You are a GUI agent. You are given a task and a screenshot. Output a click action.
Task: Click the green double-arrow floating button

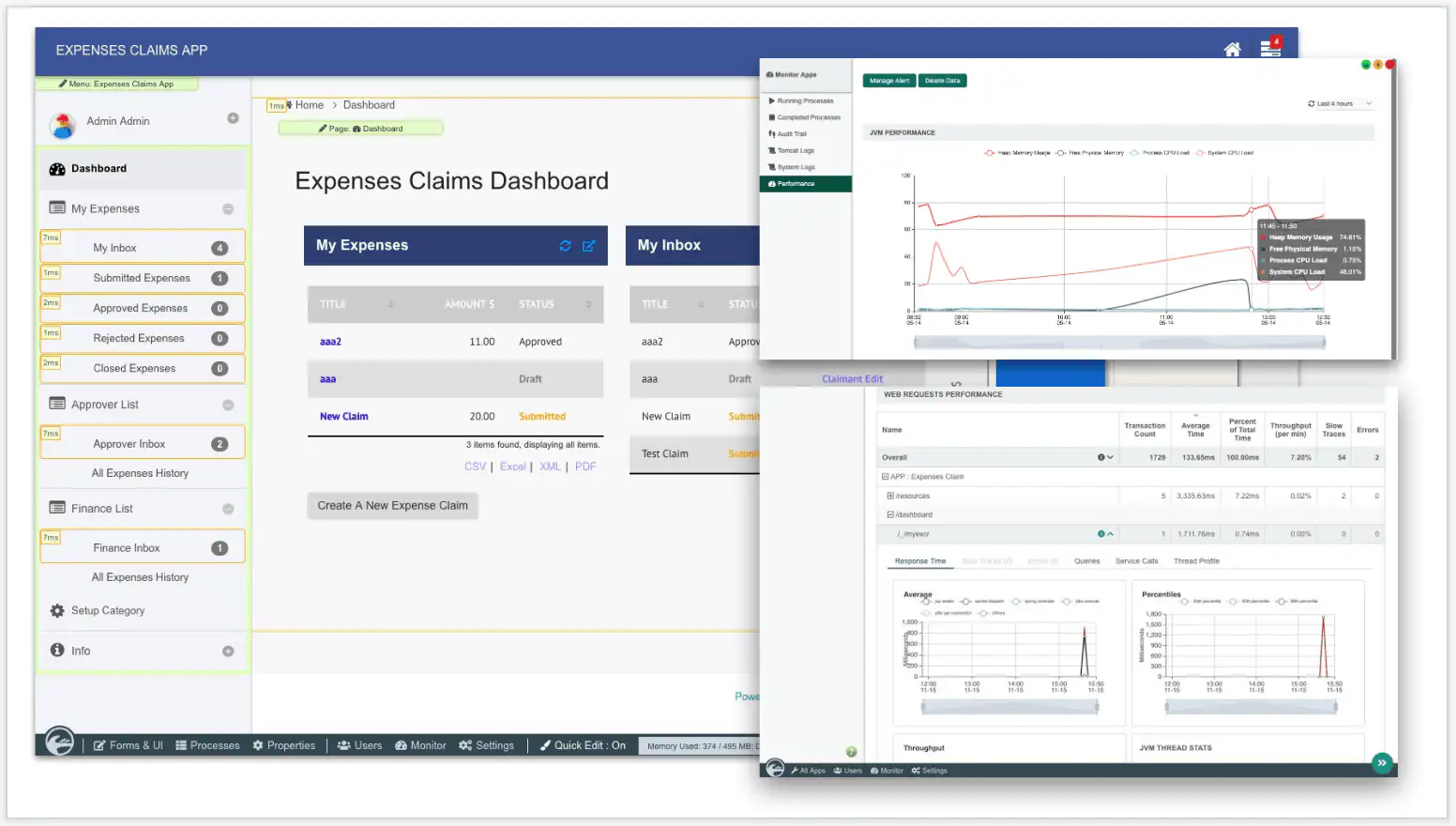point(1382,763)
